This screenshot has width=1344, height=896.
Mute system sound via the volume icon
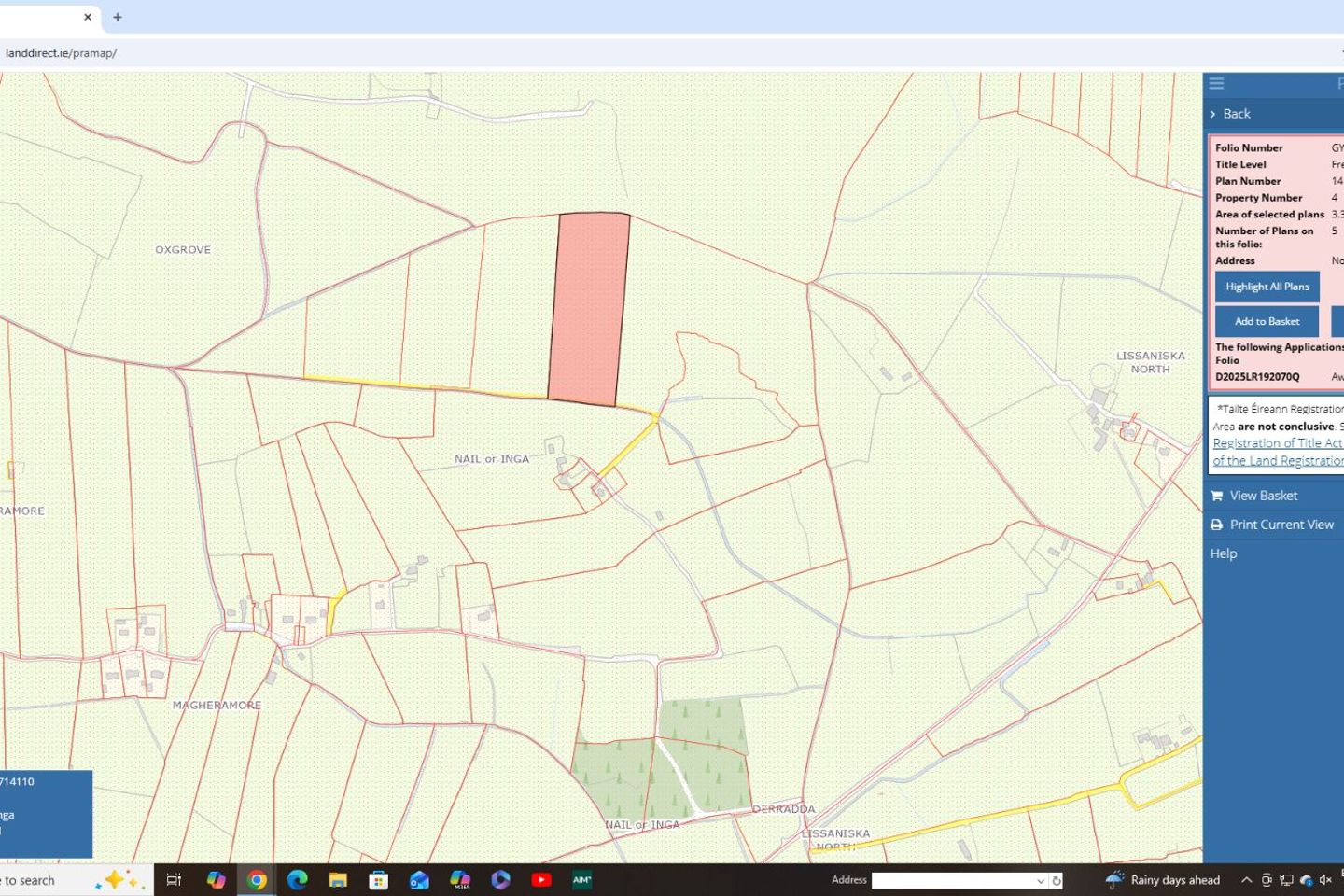point(1325,879)
